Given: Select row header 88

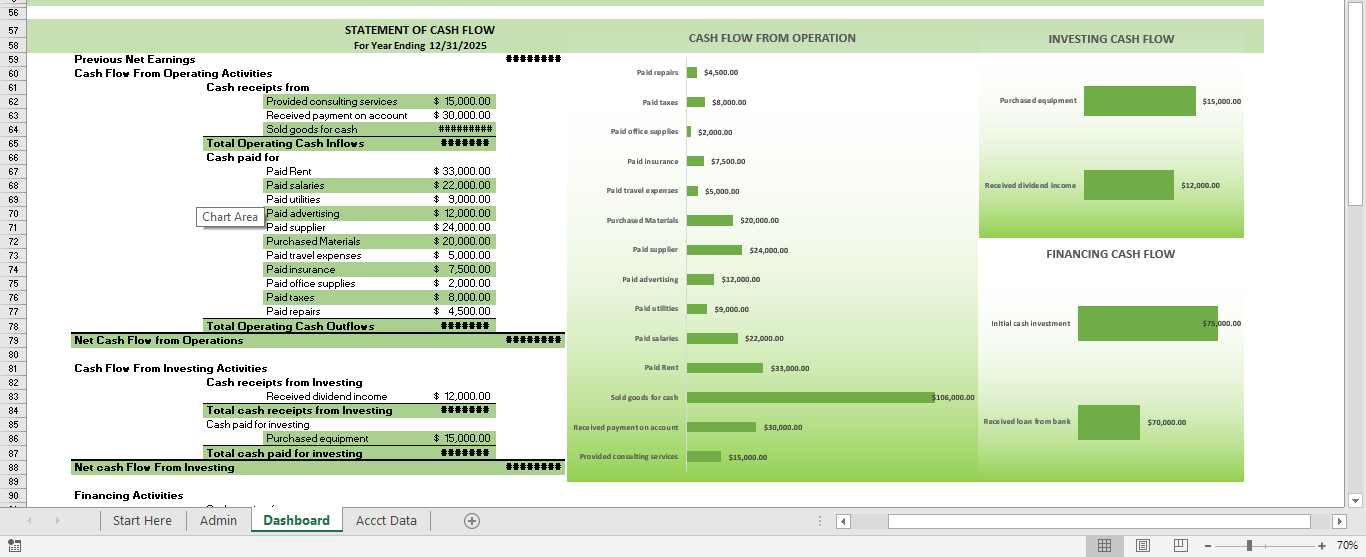Looking at the screenshot, I should (13, 467).
